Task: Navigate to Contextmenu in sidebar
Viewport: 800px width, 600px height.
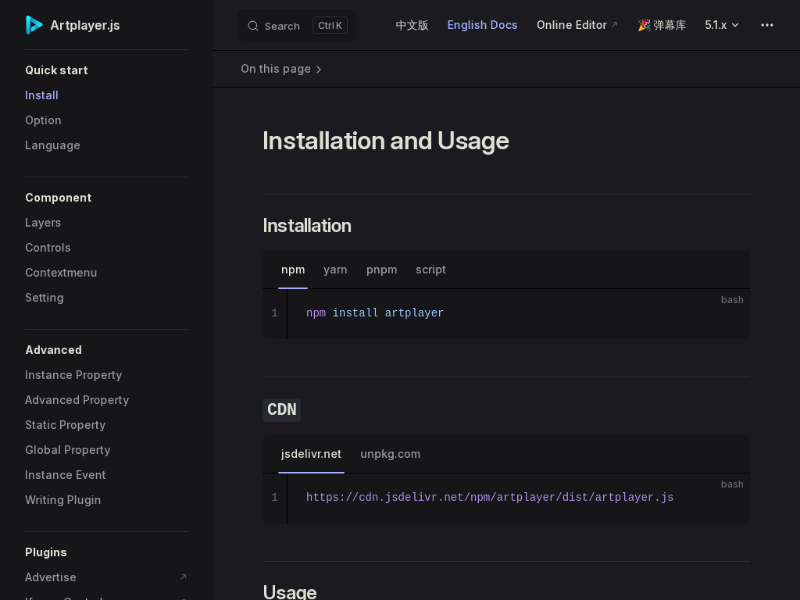Action: click(x=61, y=272)
